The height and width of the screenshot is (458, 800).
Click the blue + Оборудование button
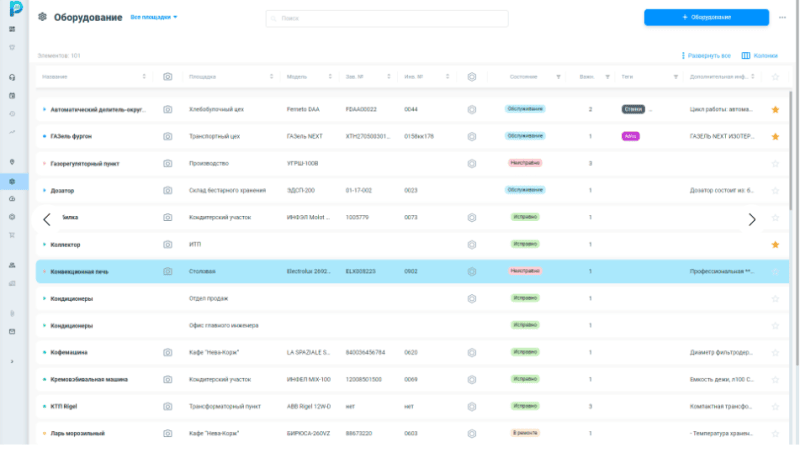coord(706,17)
